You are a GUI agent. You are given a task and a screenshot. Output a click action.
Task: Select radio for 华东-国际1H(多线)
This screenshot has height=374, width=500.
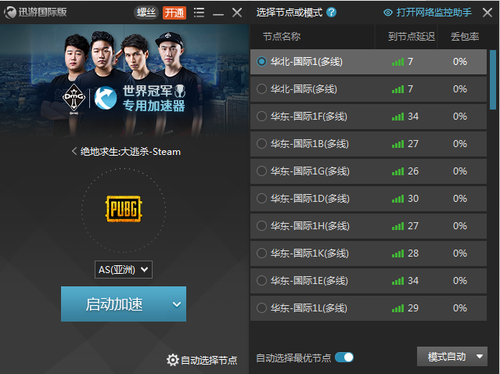click(x=262, y=226)
